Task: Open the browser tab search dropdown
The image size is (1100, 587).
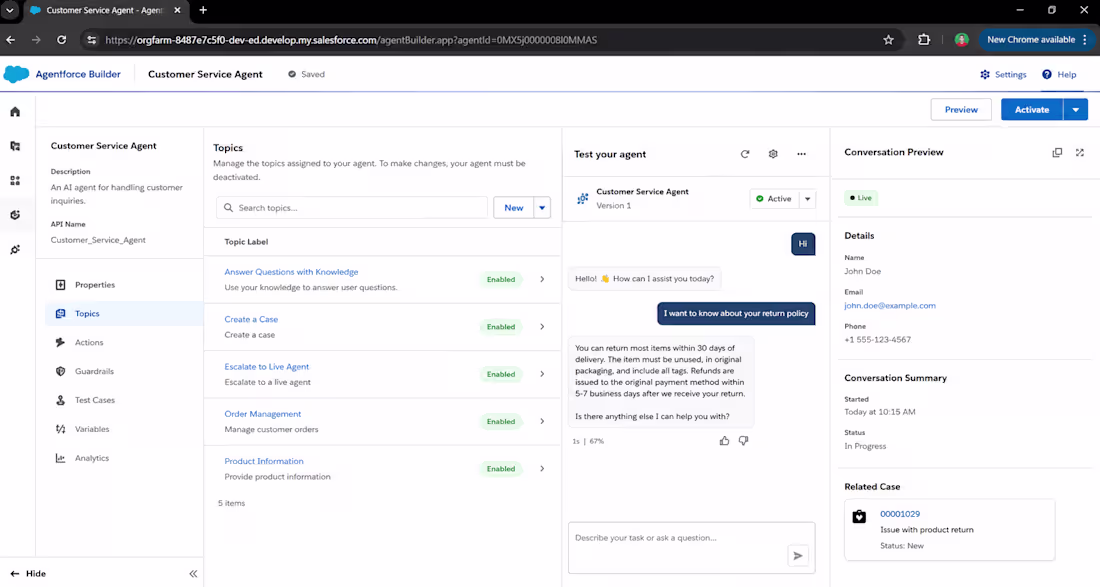Action: click(x=10, y=11)
